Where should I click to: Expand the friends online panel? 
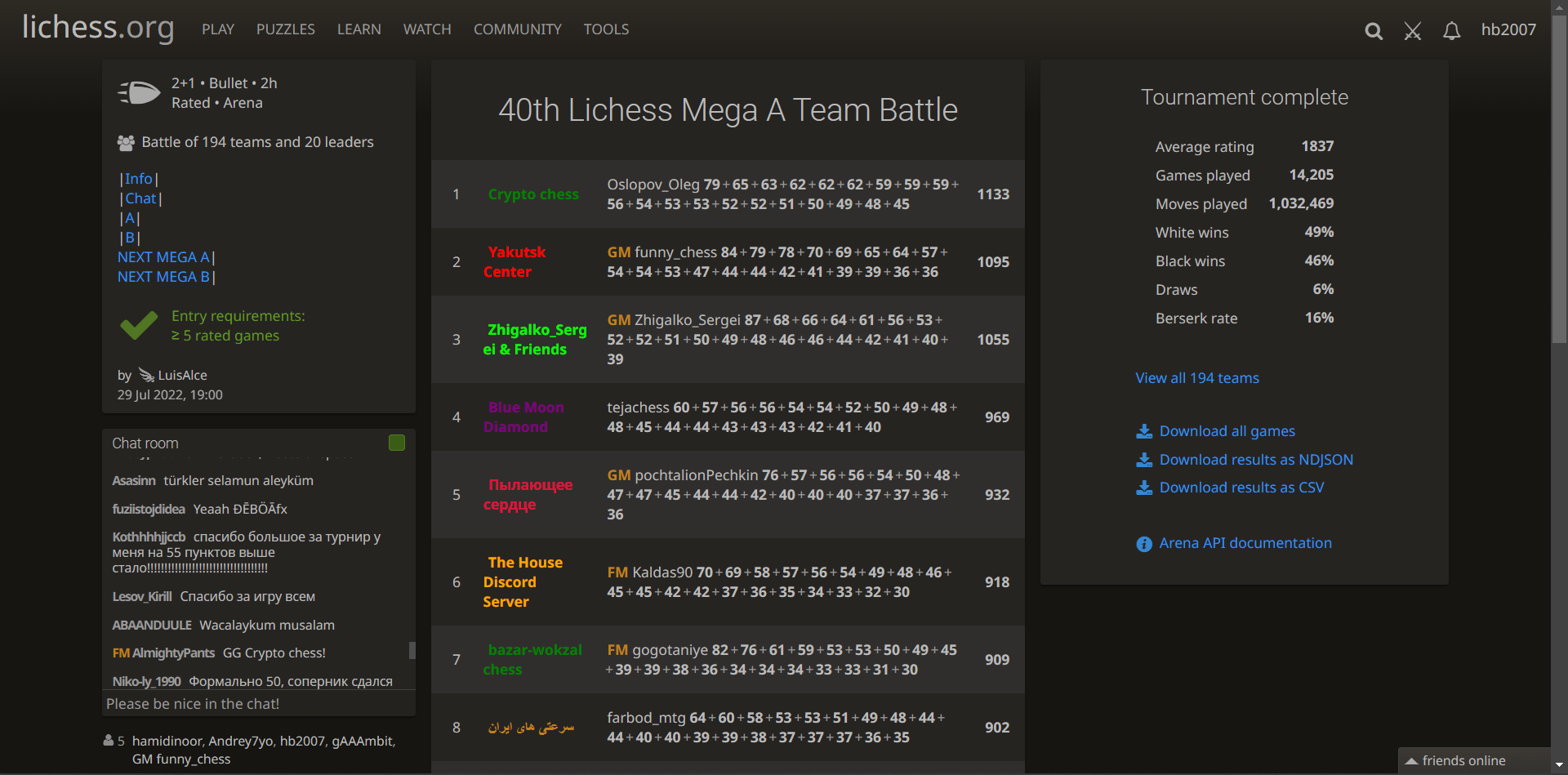(x=1474, y=760)
